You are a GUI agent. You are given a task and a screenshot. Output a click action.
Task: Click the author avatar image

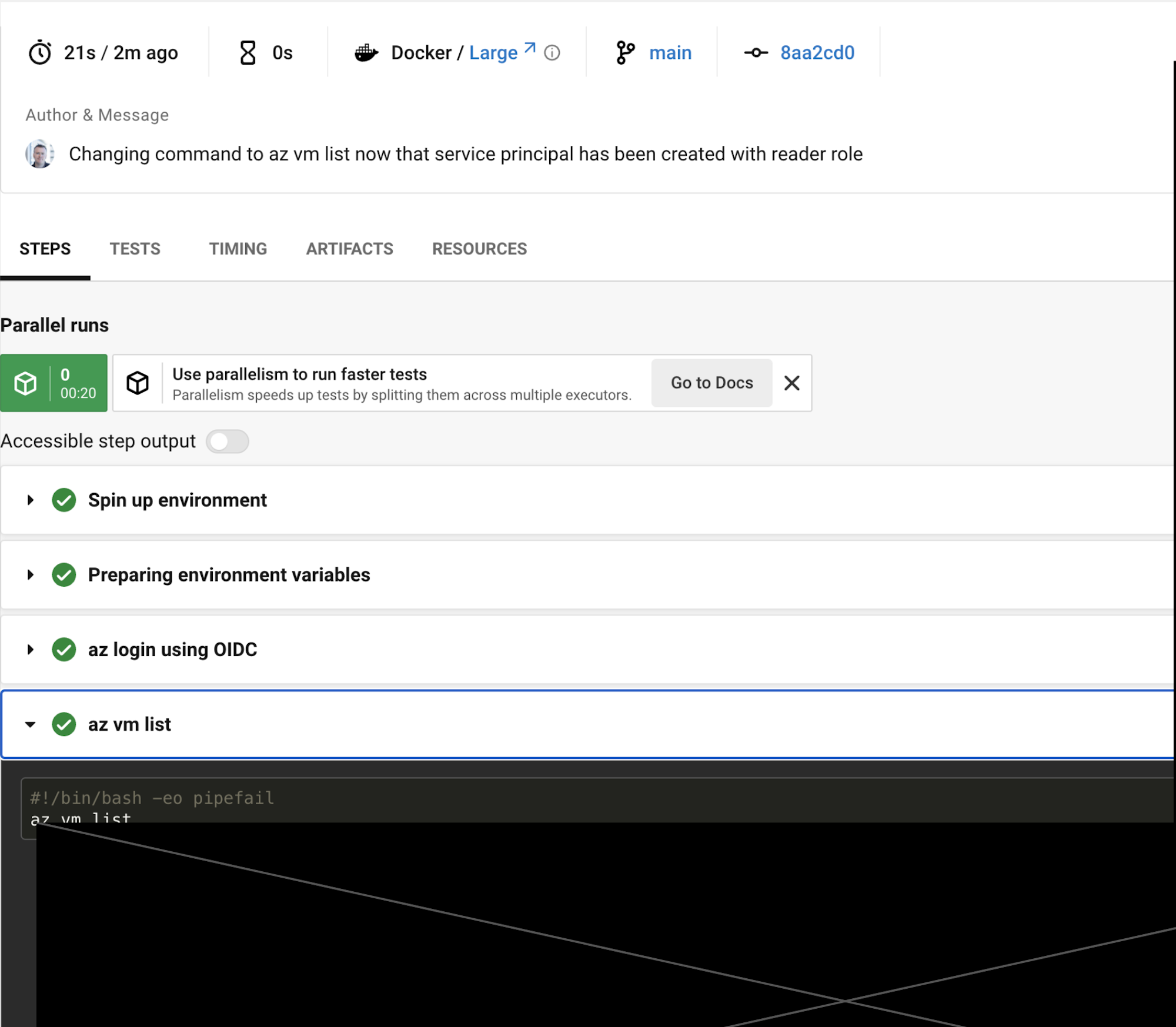click(x=40, y=154)
